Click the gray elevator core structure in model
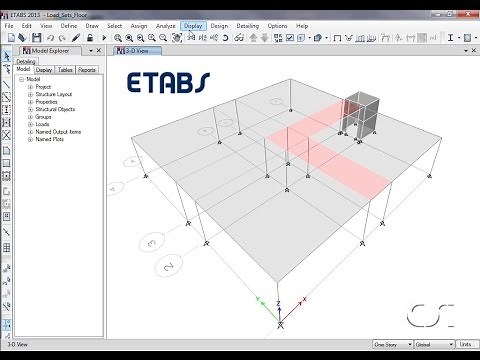This screenshot has height=360, width=480. click(360, 116)
